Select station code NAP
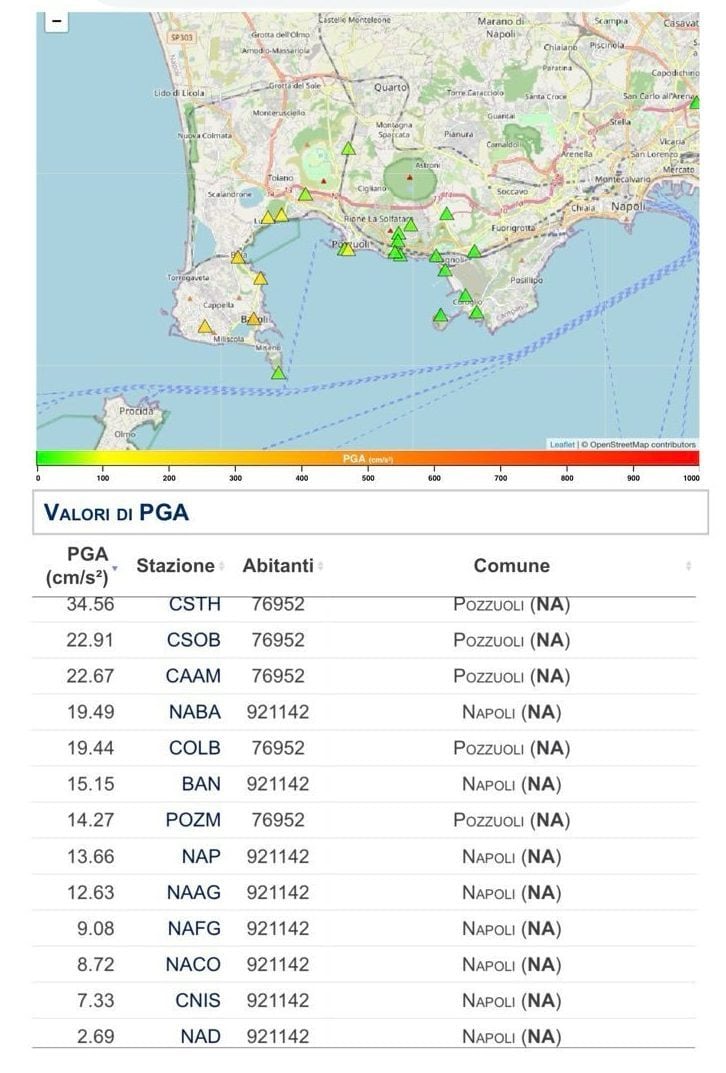 [201, 857]
